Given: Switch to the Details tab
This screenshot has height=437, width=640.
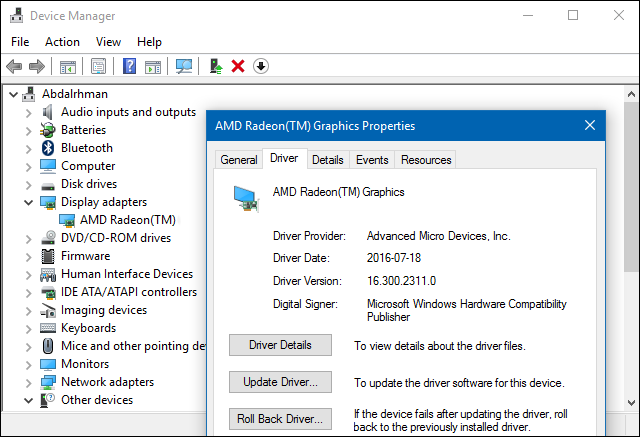Looking at the screenshot, I should [x=327, y=160].
